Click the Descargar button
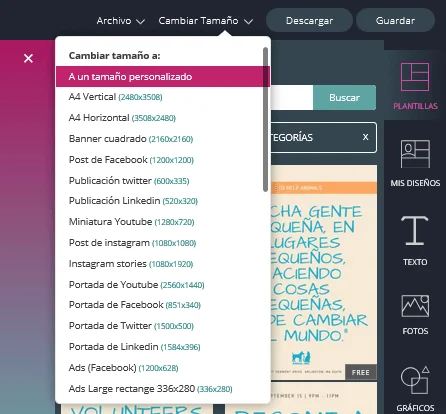Viewport: 446px width, 414px height. click(309, 21)
